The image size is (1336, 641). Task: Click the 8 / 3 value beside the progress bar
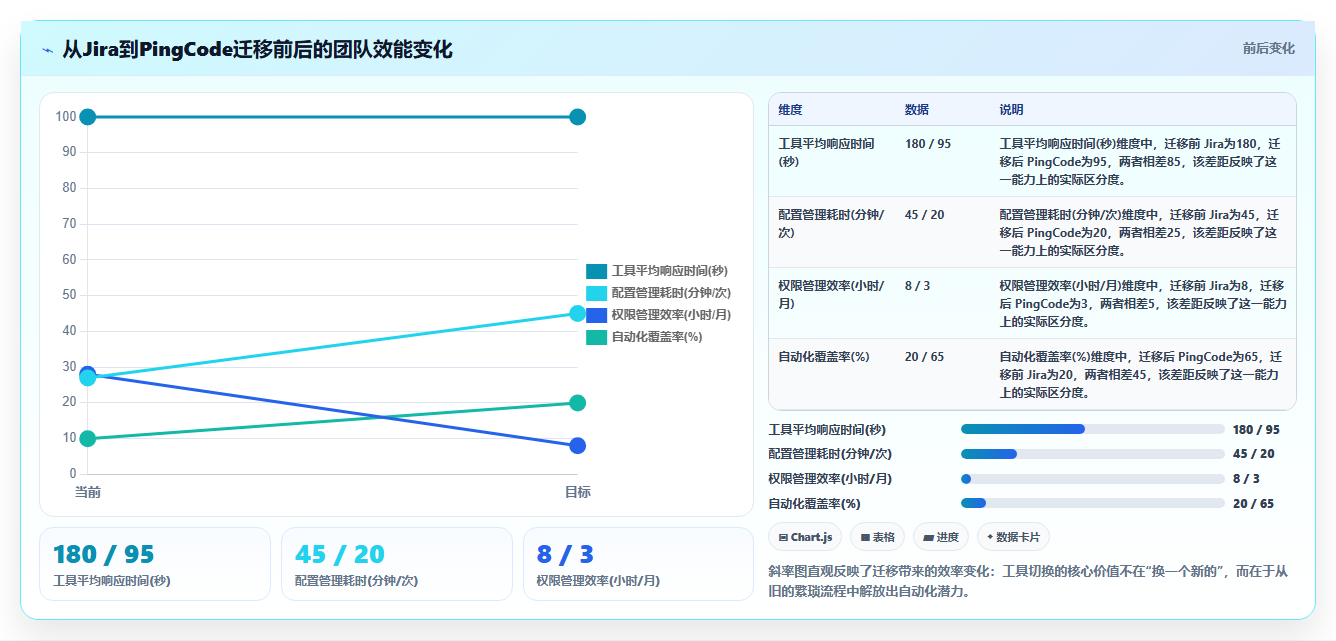(1246, 479)
